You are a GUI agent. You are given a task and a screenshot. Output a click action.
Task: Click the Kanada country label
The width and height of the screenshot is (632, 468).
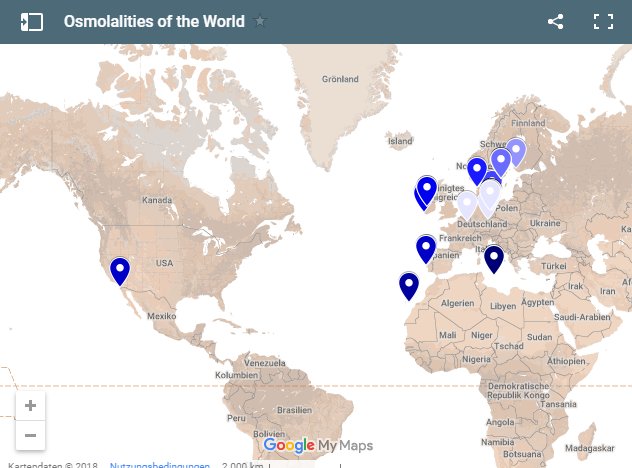pos(157,200)
